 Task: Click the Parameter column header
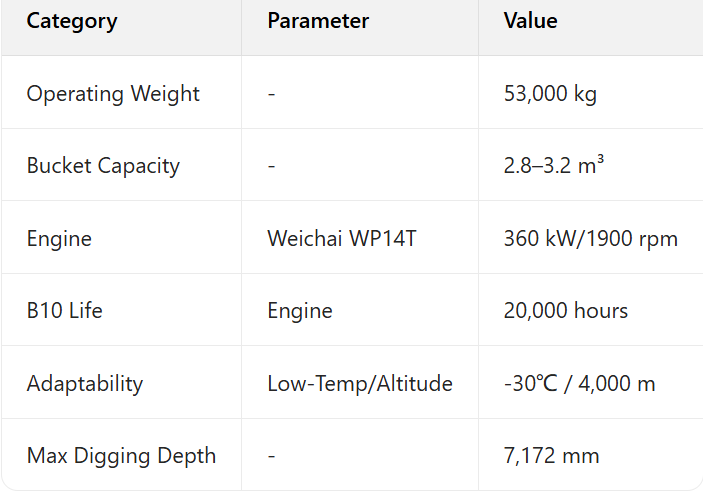point(318,21)
